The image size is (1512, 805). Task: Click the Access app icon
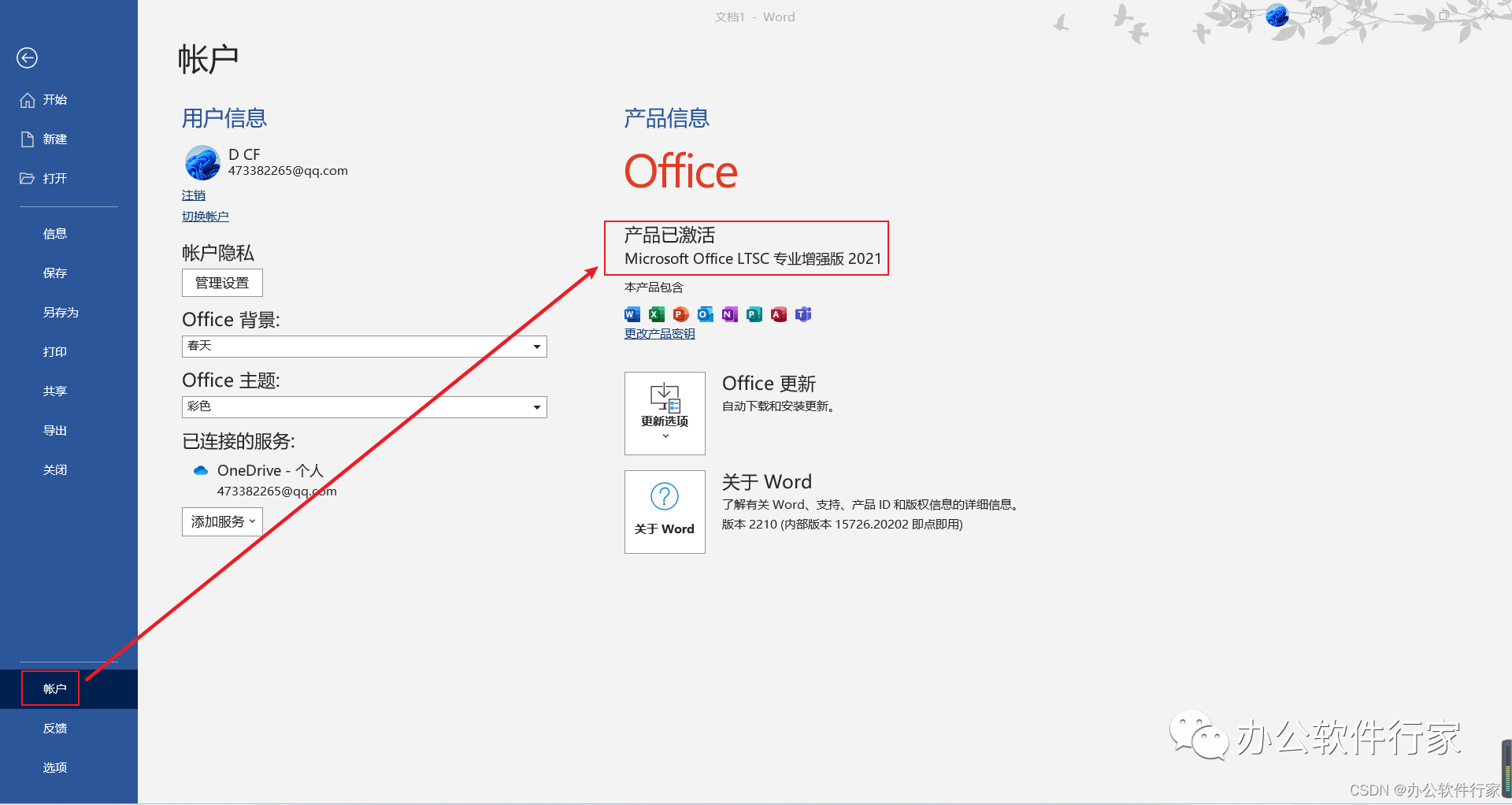[x=778, y=314]
